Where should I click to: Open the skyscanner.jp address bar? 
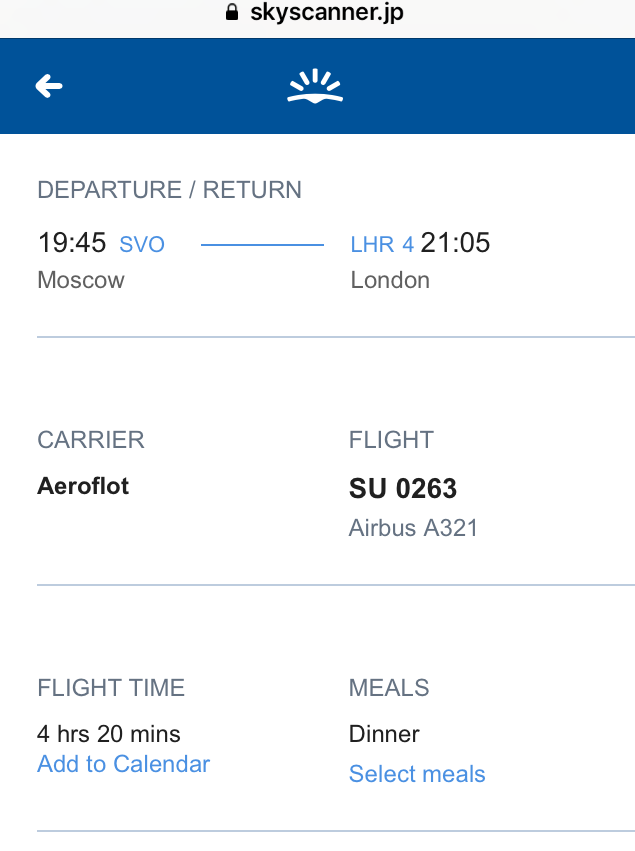point(315,12)
